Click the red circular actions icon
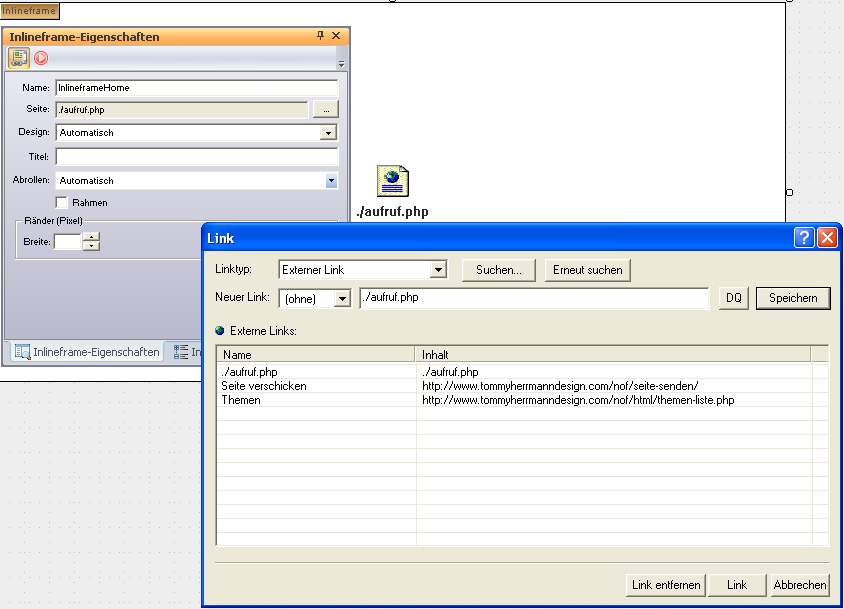This screenshot has width=844, height=609. click(x=41, y=58)
